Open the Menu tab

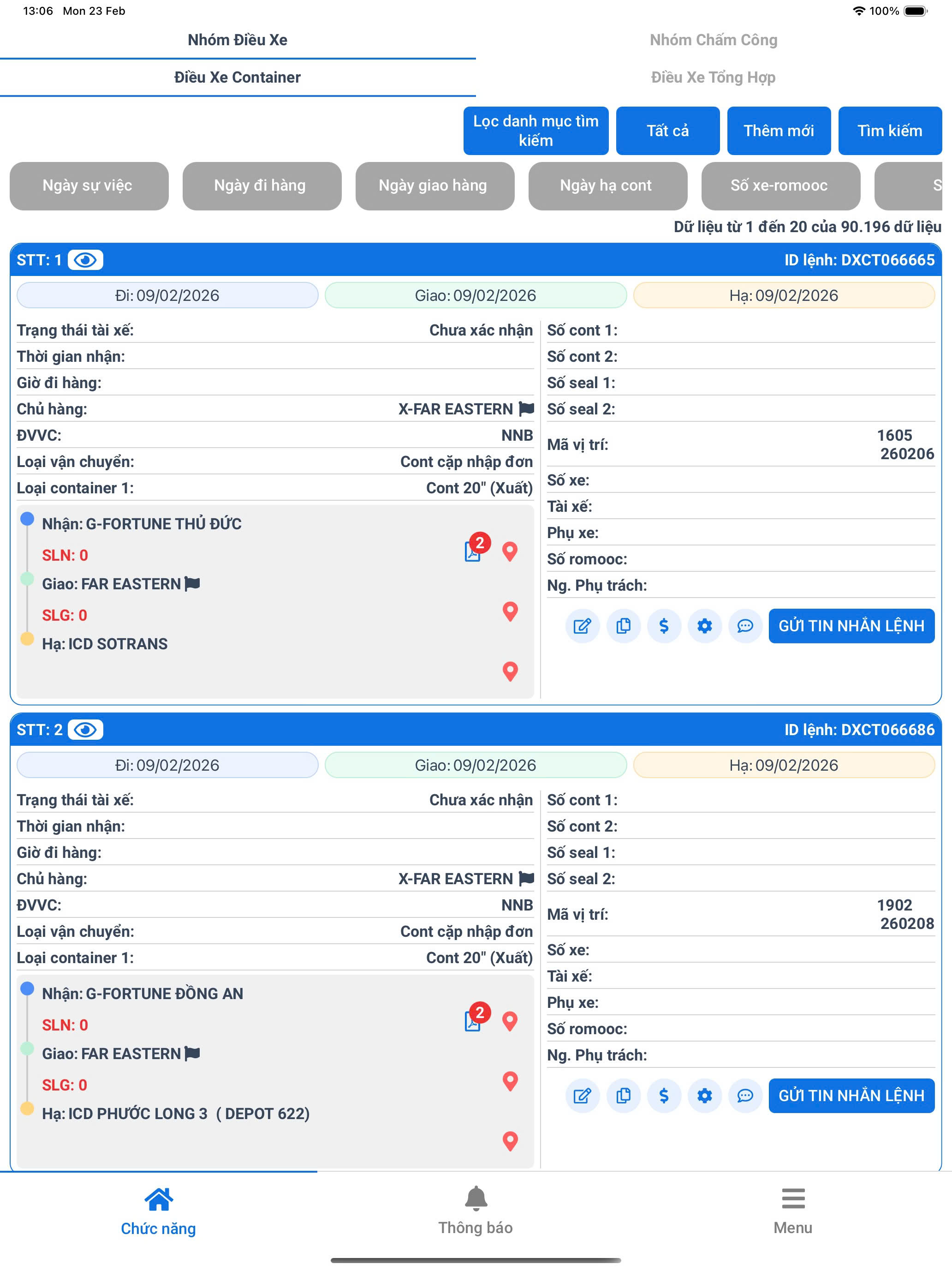click(x=793, y=1211)
